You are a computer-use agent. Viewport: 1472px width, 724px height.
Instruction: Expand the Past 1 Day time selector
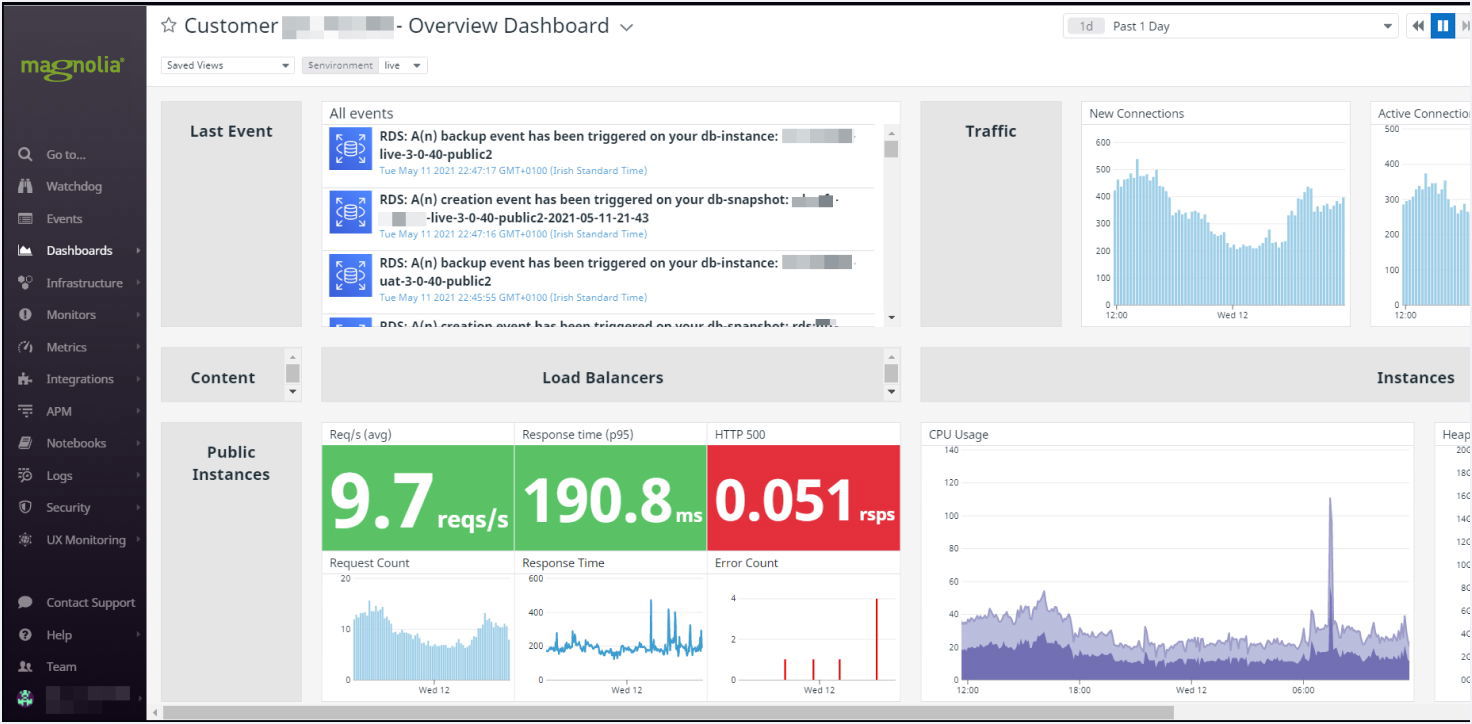coord(1230,27)
